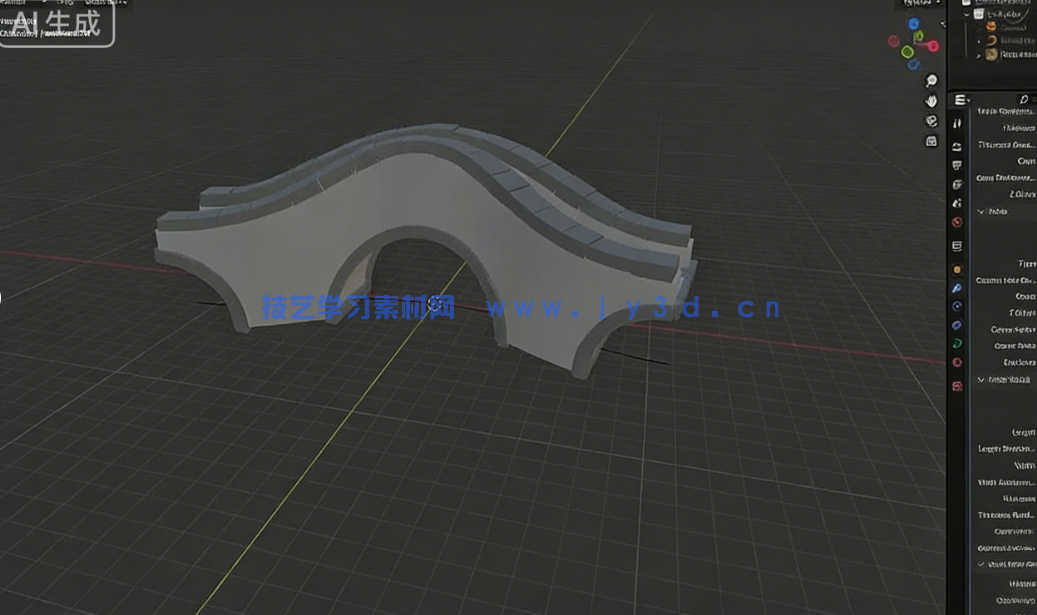Screen dimensions: 1037x615
Task: Expand the collection arrow in the Outliner
Action: 965,13
